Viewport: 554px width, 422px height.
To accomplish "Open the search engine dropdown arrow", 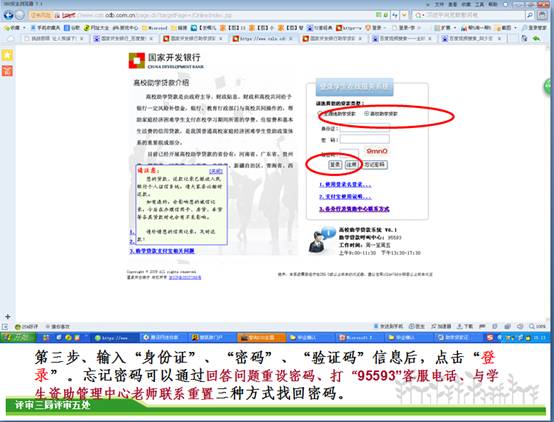I will 423,16.
